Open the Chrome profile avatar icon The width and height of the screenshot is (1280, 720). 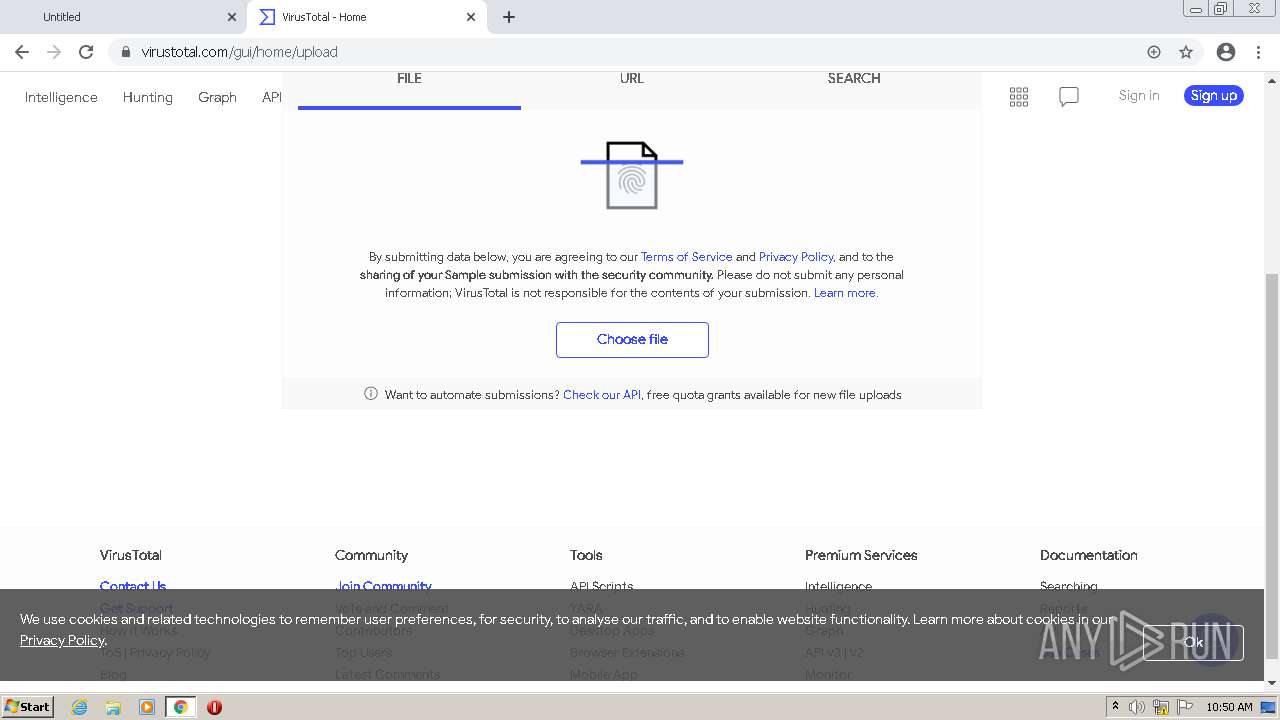(1226, 52)
